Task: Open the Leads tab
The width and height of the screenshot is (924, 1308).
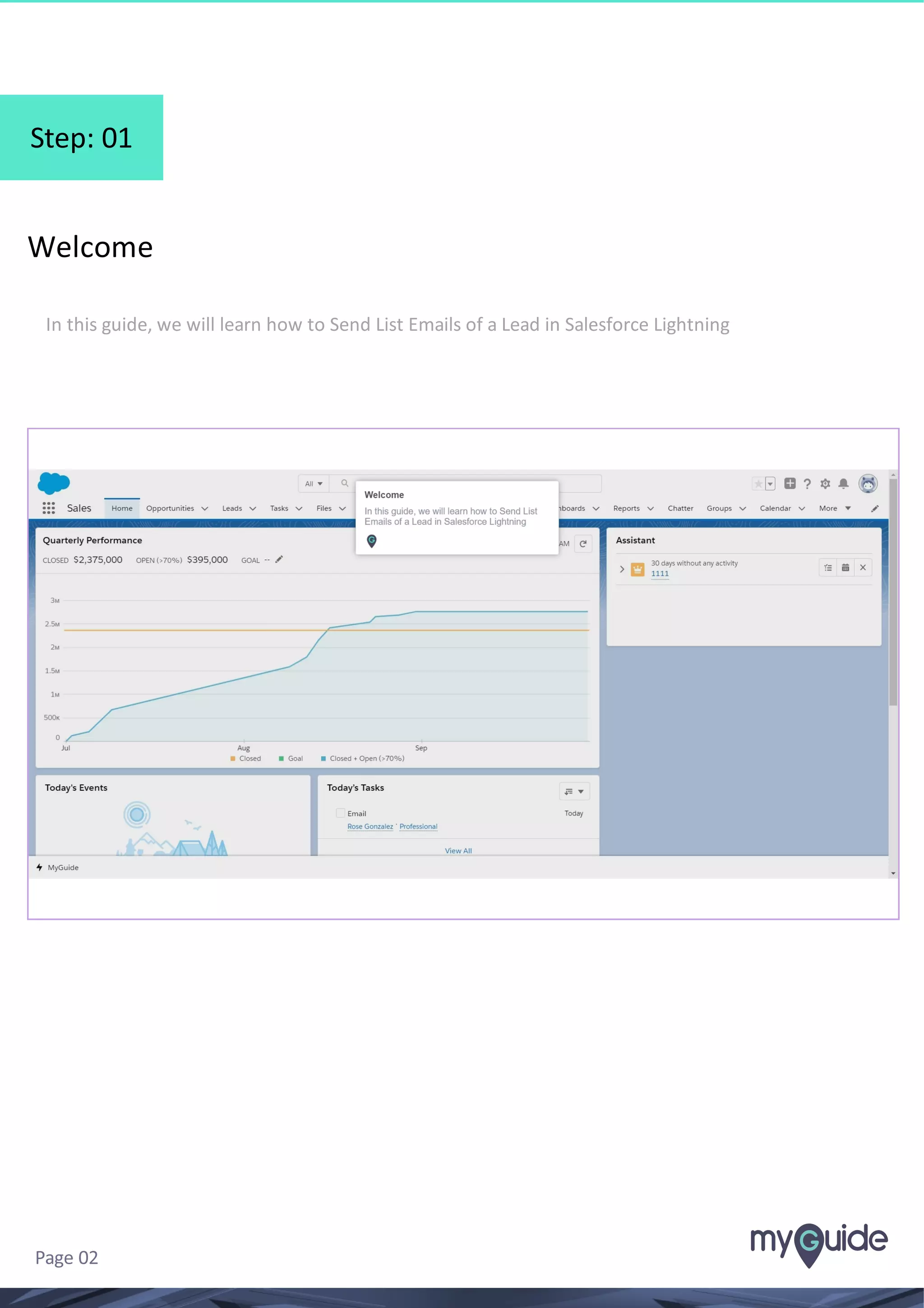Action: tap(232, 508)
